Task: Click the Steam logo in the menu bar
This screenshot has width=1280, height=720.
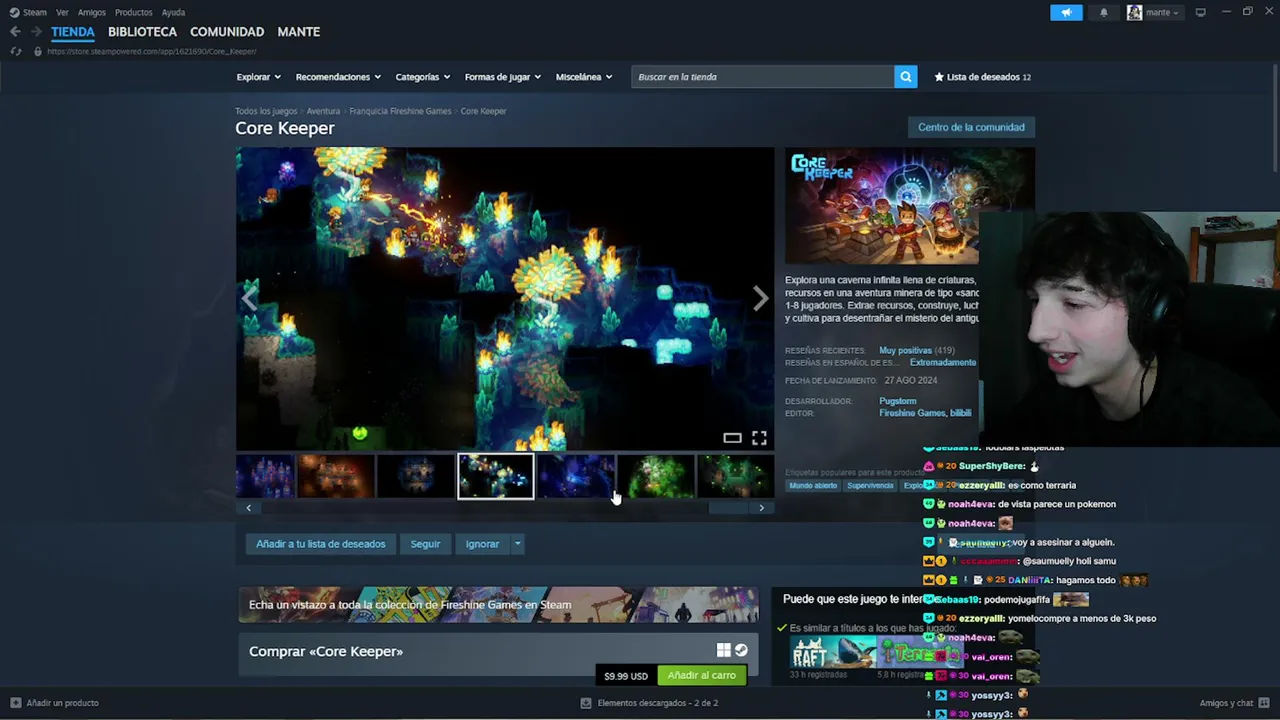Action: pyautogui.click(x=14, y=12)
